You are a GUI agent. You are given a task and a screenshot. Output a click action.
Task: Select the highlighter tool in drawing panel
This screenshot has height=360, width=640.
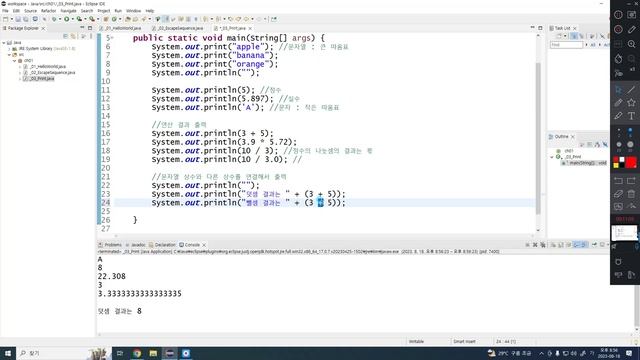[x=618, y=116]
